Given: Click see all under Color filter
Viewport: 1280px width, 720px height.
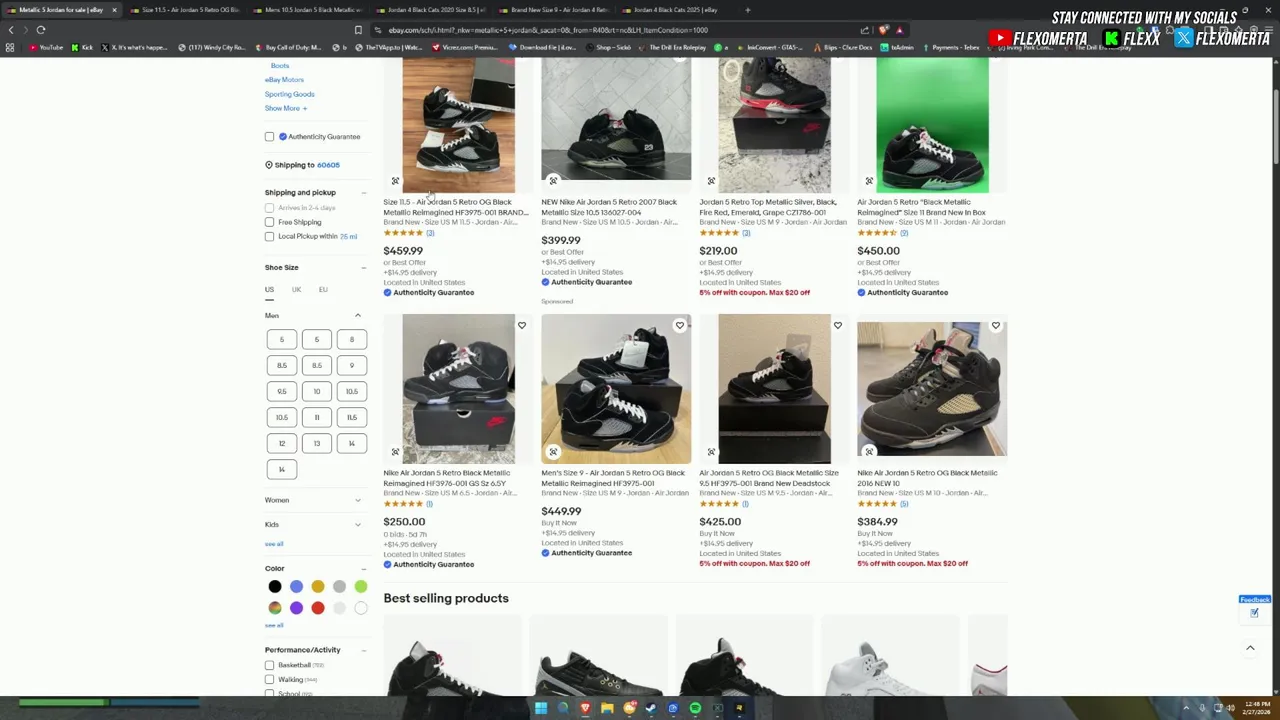Looking at the screenshot, I should tap(274, 625).
